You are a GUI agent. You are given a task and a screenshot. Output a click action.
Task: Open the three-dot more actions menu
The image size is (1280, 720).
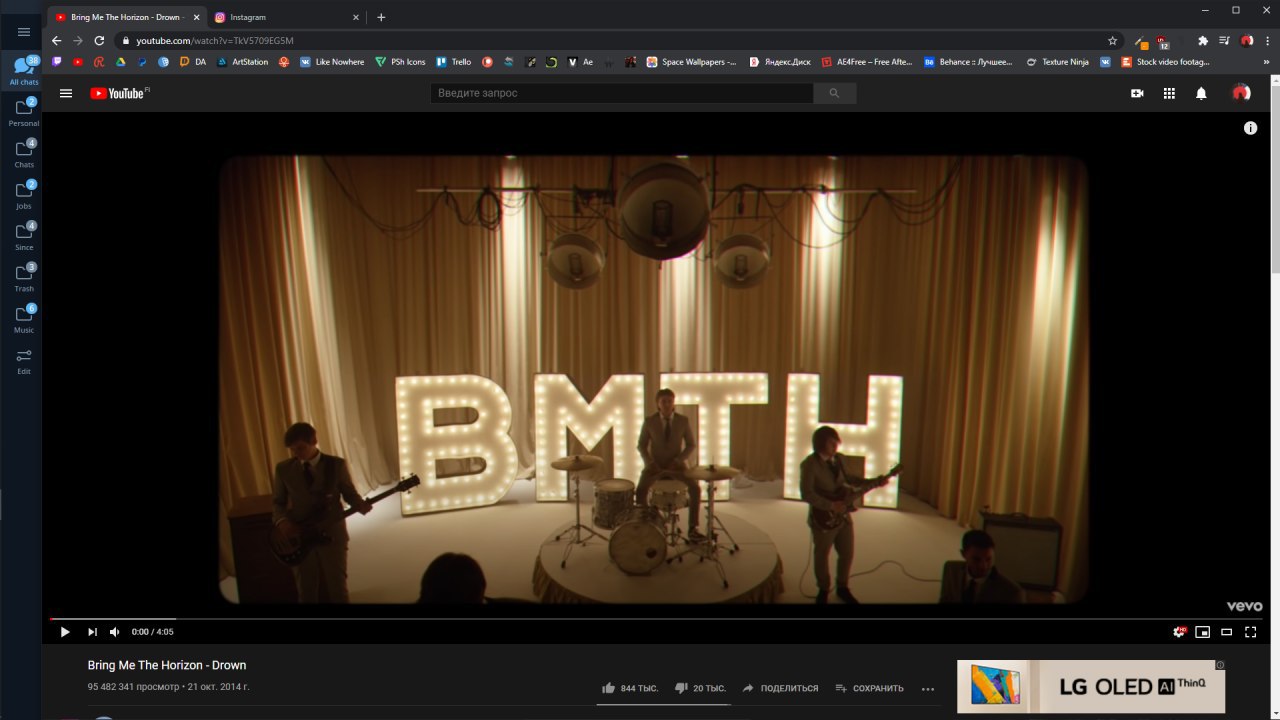pos(928,688)
